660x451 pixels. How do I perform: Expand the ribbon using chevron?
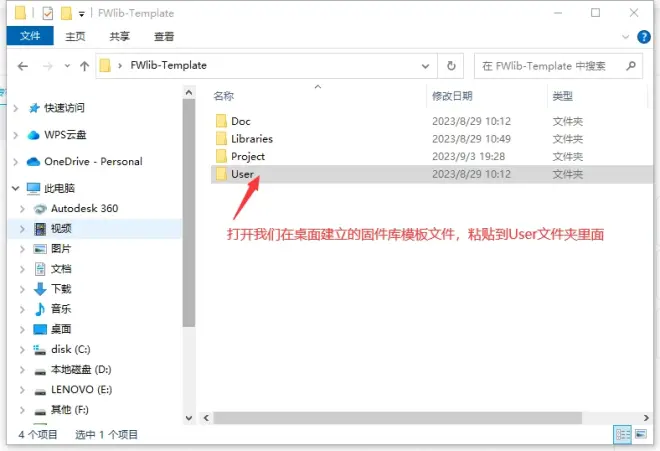(625, 37)
